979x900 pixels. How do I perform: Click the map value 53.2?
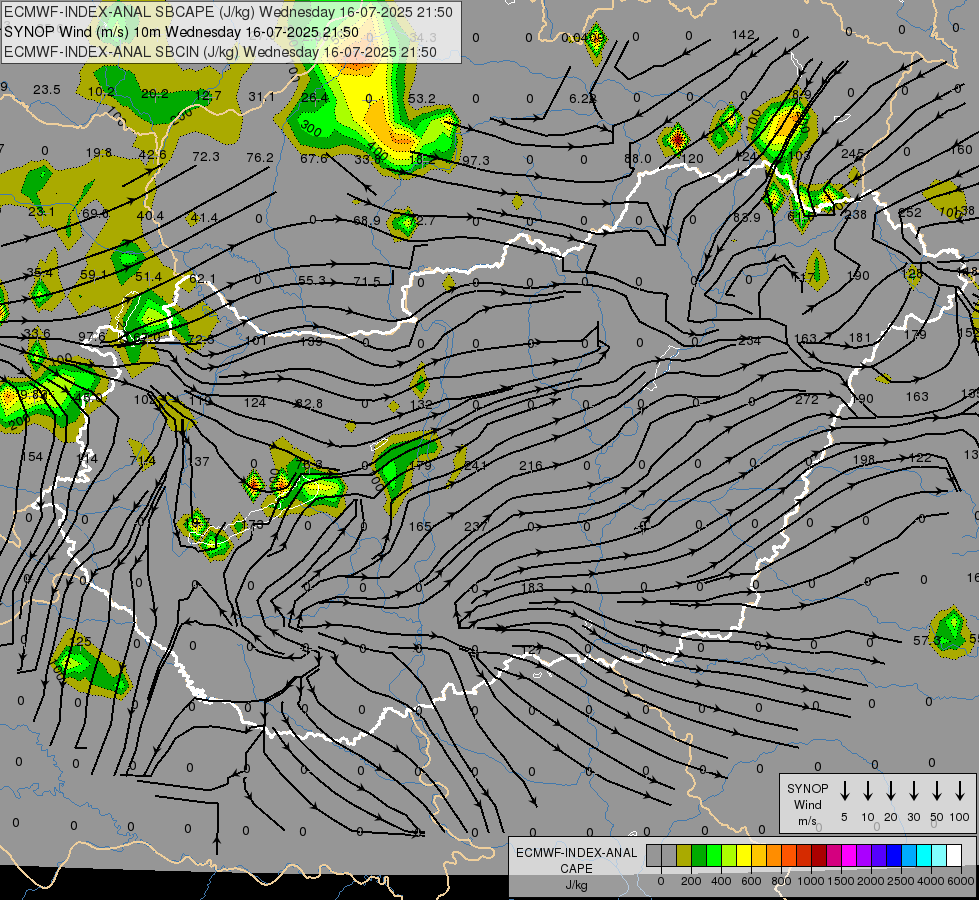tap(421, 99)
